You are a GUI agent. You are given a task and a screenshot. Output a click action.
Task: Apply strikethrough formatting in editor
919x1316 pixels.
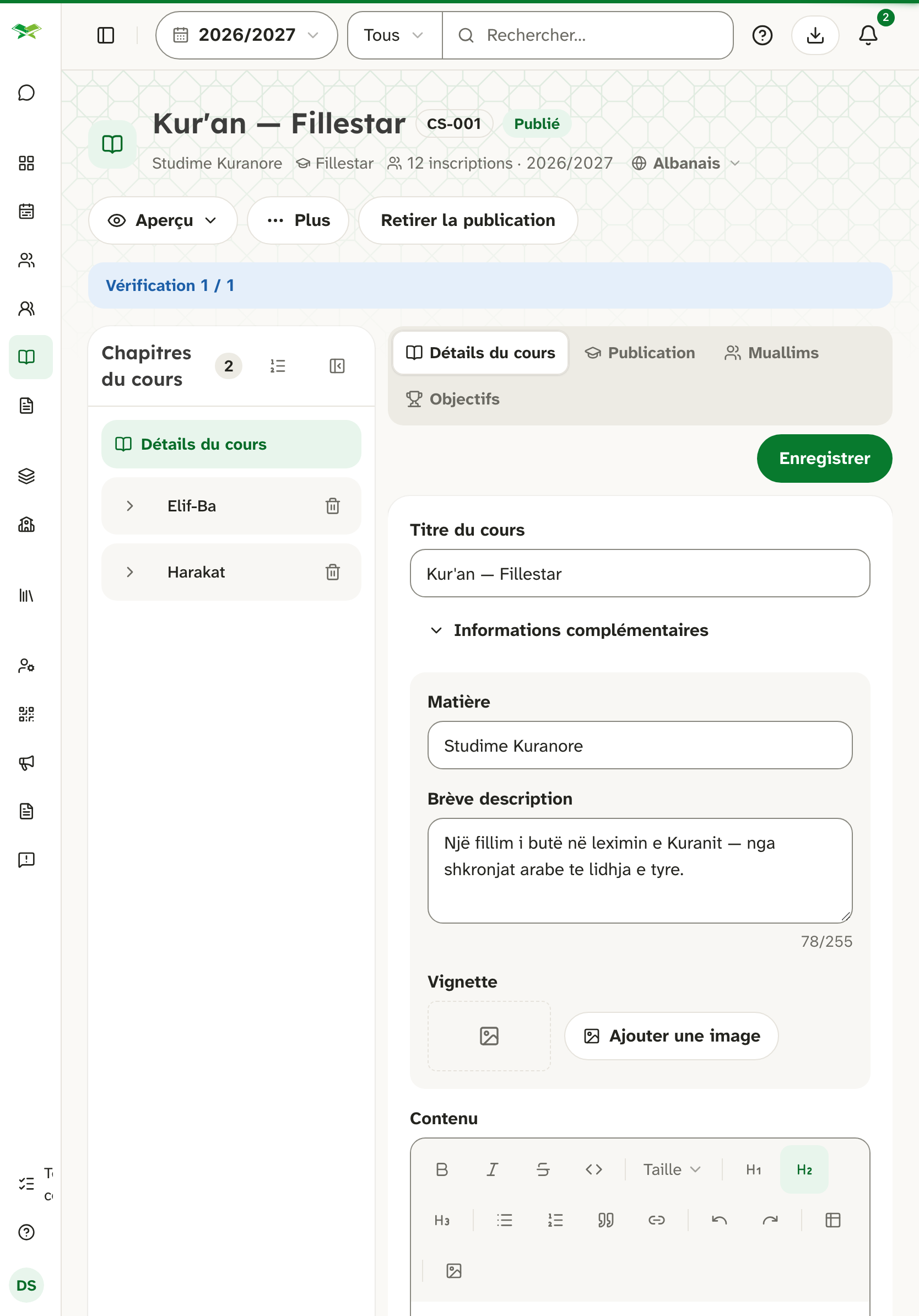(x=543, y=1169)
